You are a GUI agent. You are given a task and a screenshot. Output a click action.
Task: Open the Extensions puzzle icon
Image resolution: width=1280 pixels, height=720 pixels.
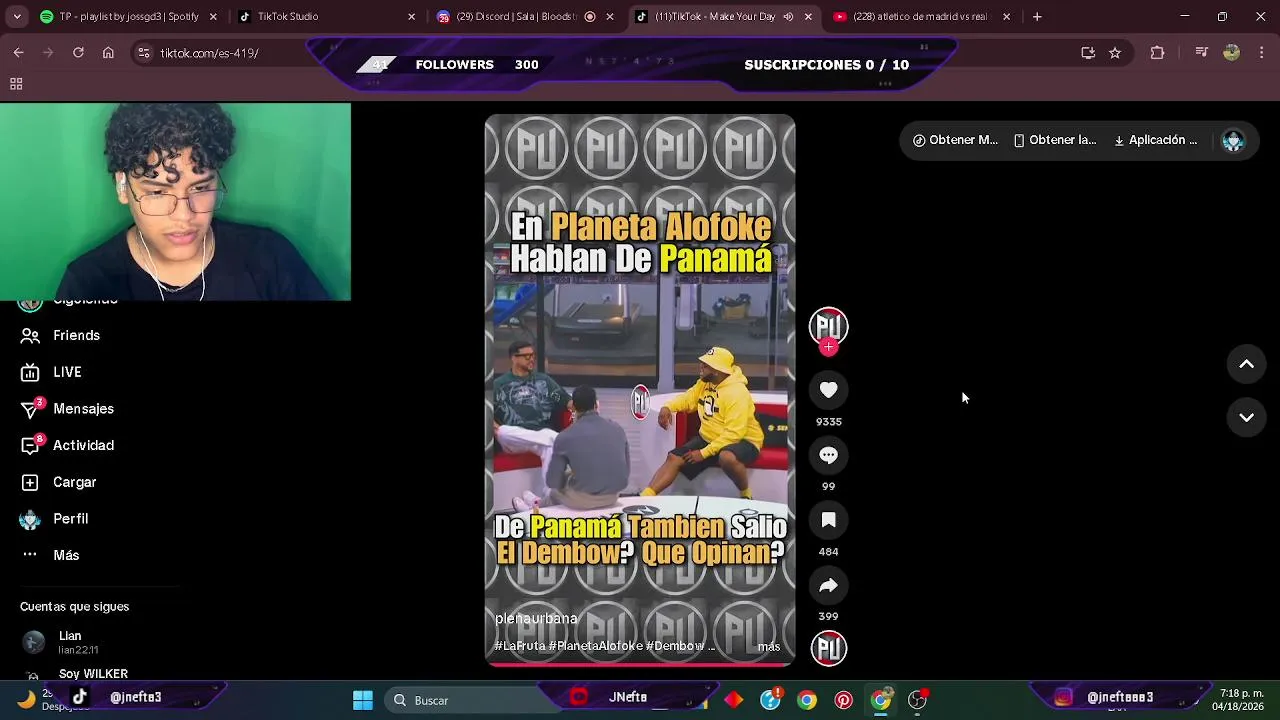(x=1157, y=53)
